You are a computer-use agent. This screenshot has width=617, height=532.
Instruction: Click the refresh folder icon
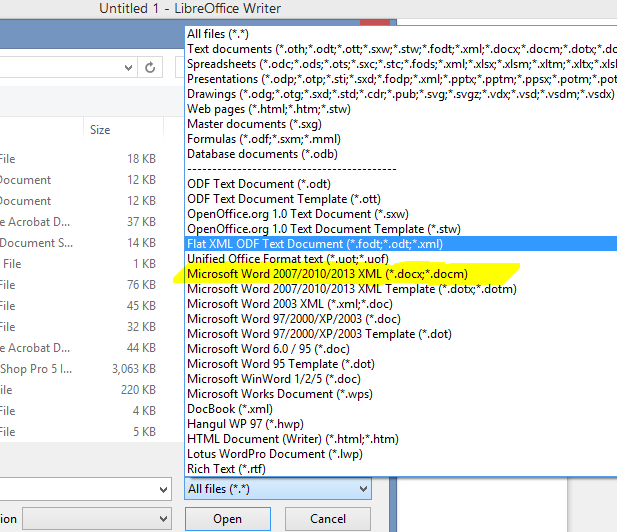[150, 68]
